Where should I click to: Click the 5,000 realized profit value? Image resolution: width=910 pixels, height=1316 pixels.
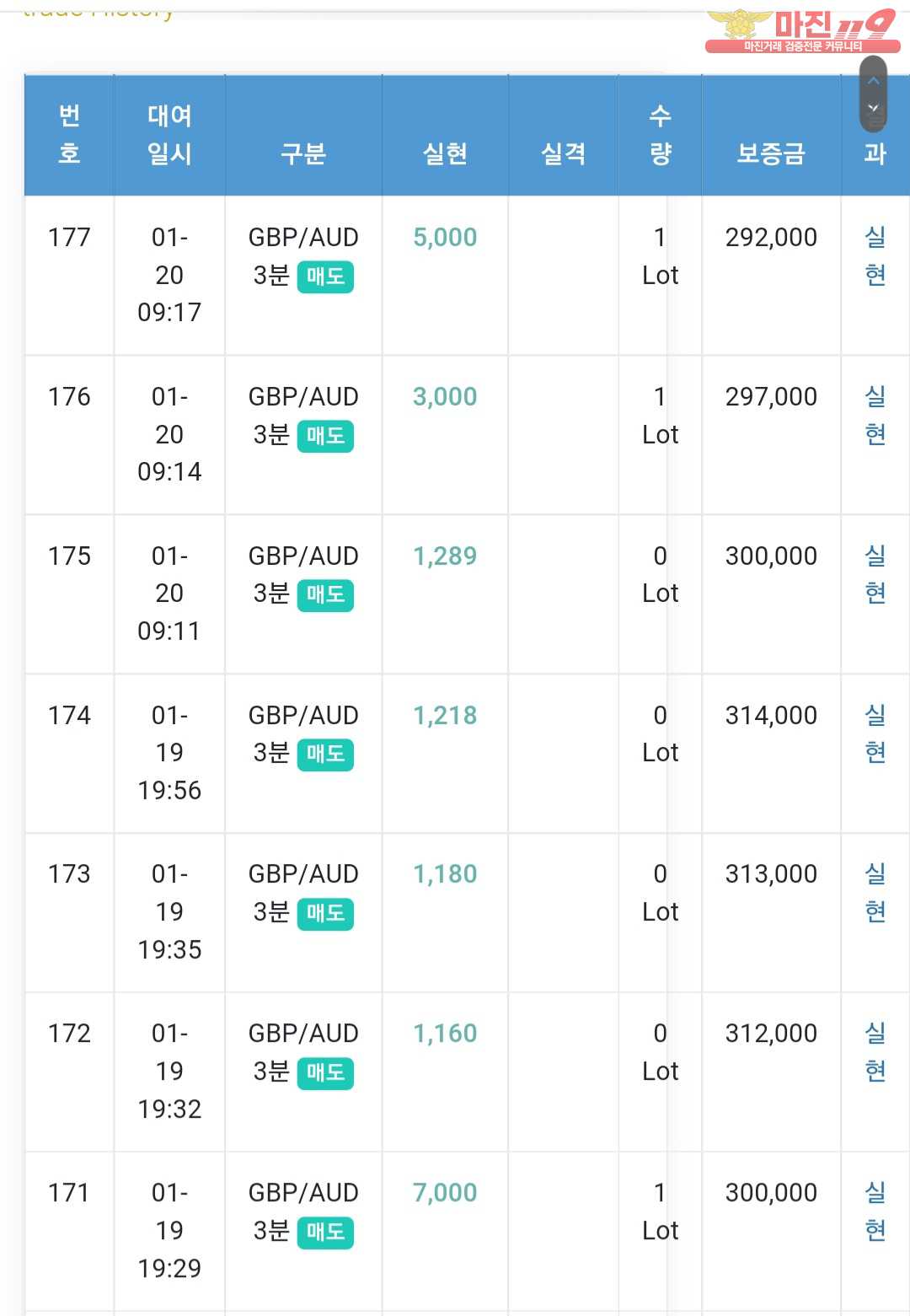point(445,238)
